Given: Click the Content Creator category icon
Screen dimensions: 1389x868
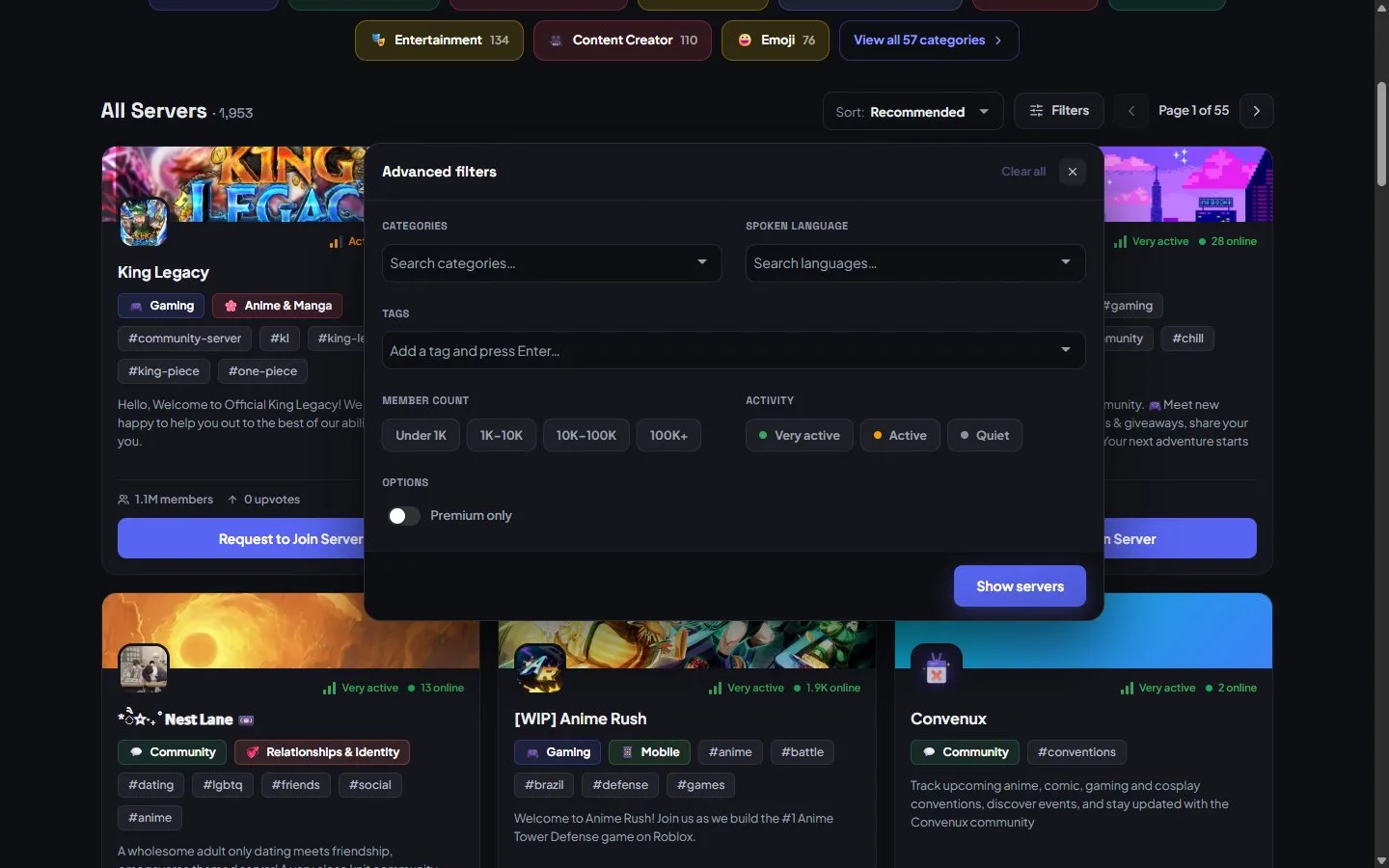Looking at the screenshot, I should 556,41.
